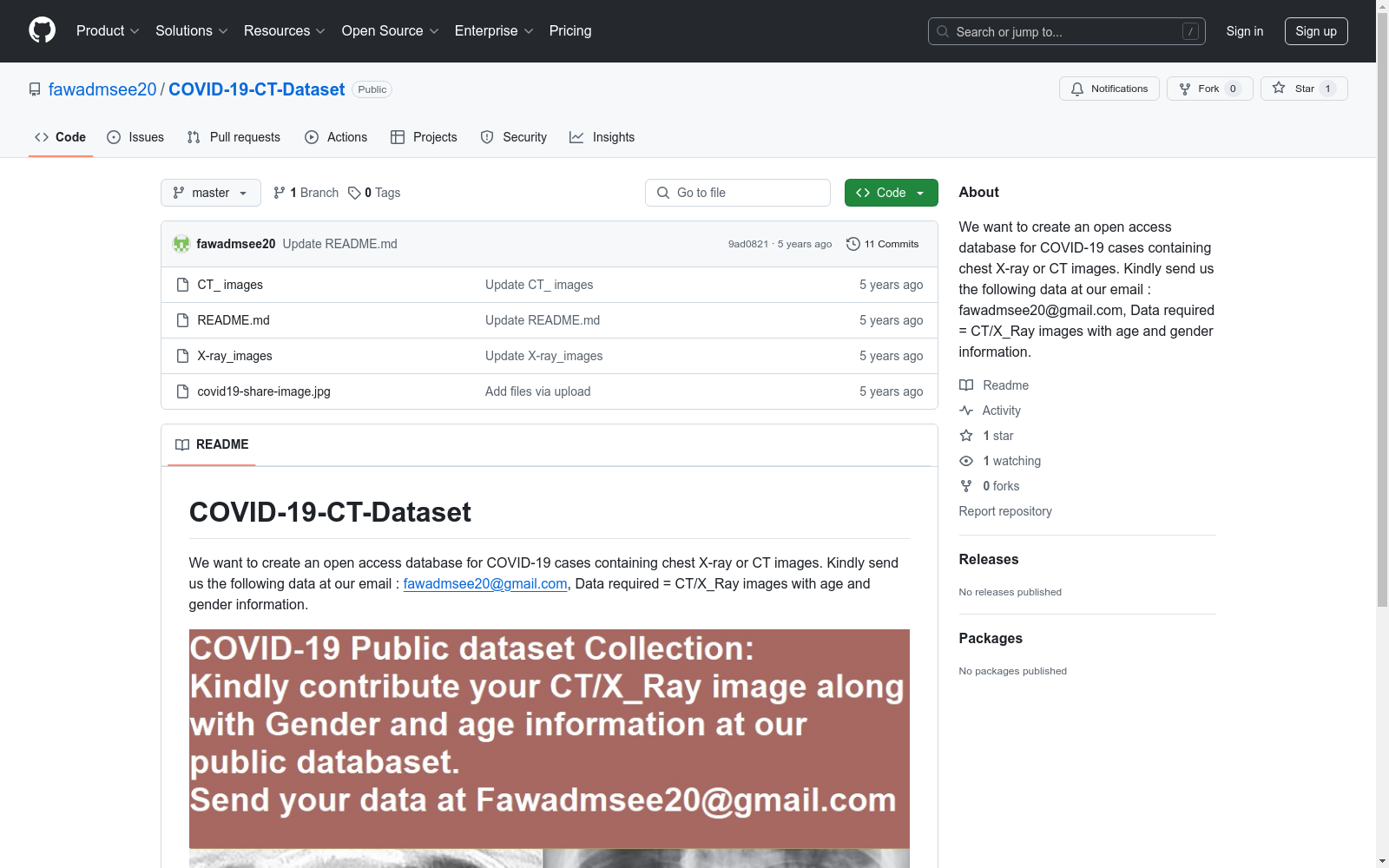Image resolution: width=1389 pixels, height=868 pixels.
Task: Click the repository book icon beside fawadmsee20
Action: click(x=35, y=89)
